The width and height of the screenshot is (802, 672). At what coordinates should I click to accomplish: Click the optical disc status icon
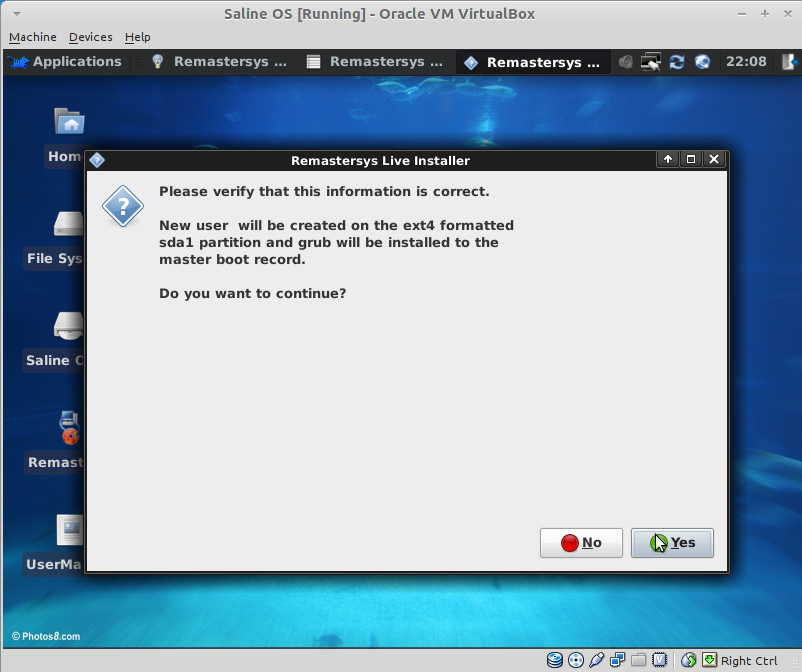[x=576, y=660]
